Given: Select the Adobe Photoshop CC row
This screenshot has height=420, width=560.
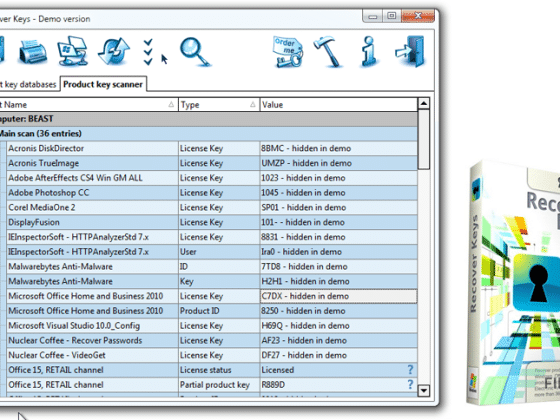Looking at the screenshot, I should pos(212,192).
